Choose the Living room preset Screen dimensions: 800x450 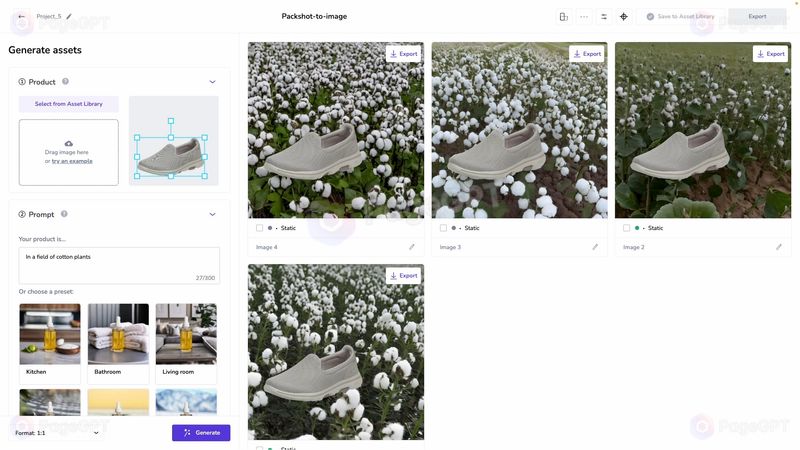(x=186, y=342)
